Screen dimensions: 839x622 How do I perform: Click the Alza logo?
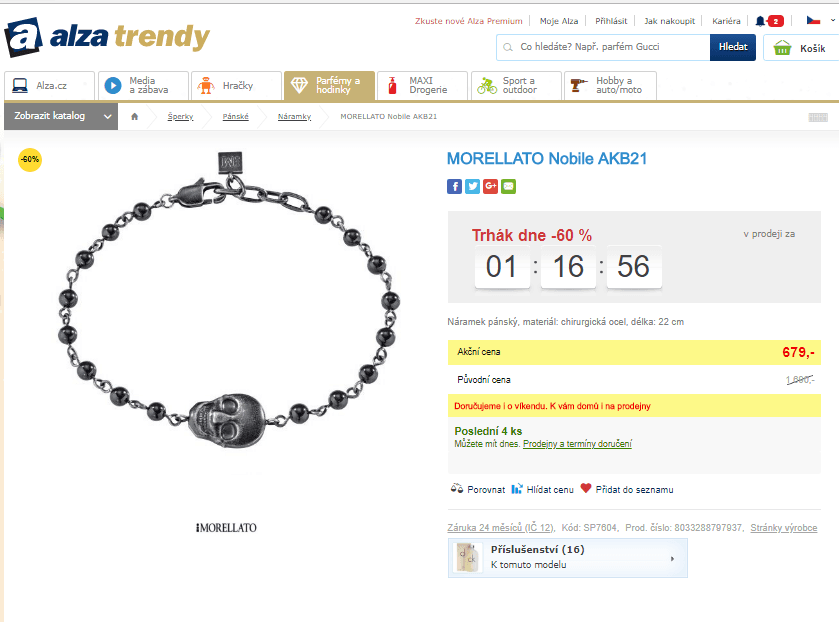tap(107, 37)
